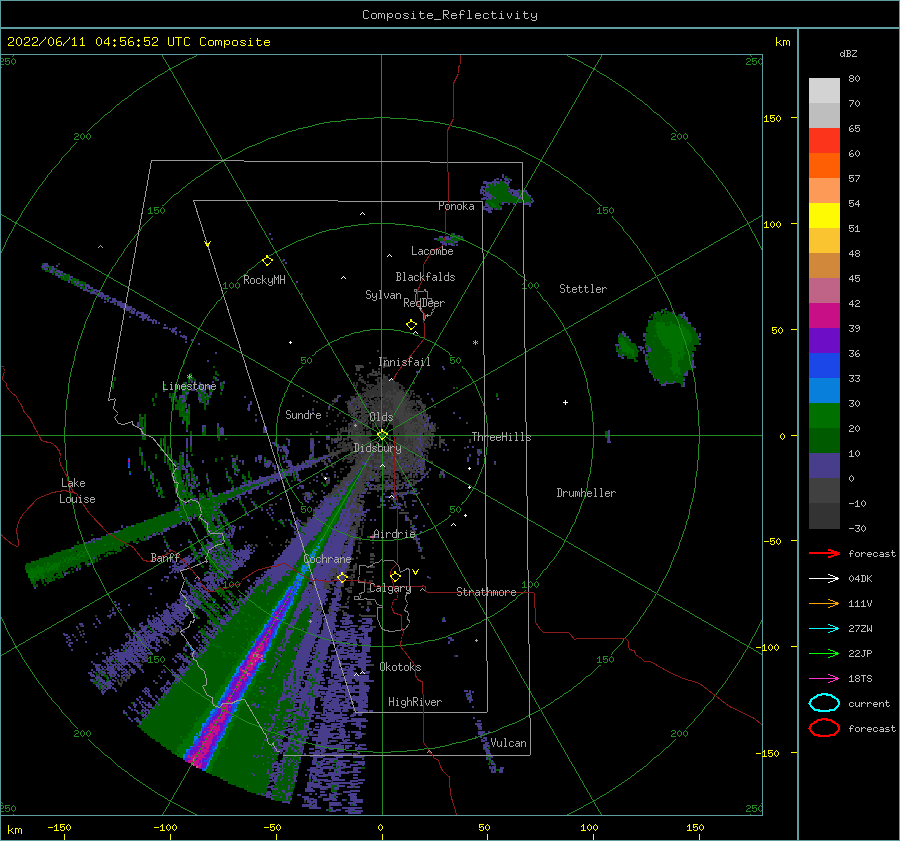Click the Composite_Reflectivity title text
This screenshot has height=841, width=900.
(449, 15)
